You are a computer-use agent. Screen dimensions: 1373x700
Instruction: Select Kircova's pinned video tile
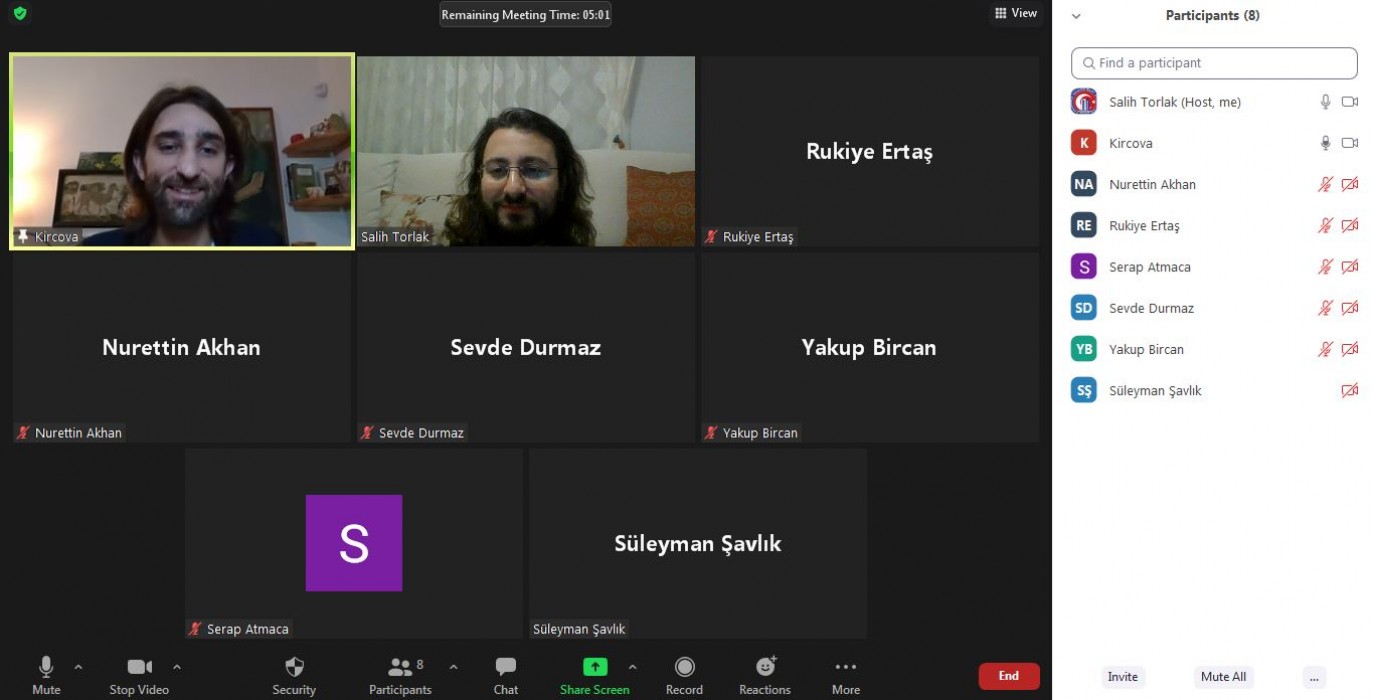pos(182,151)
